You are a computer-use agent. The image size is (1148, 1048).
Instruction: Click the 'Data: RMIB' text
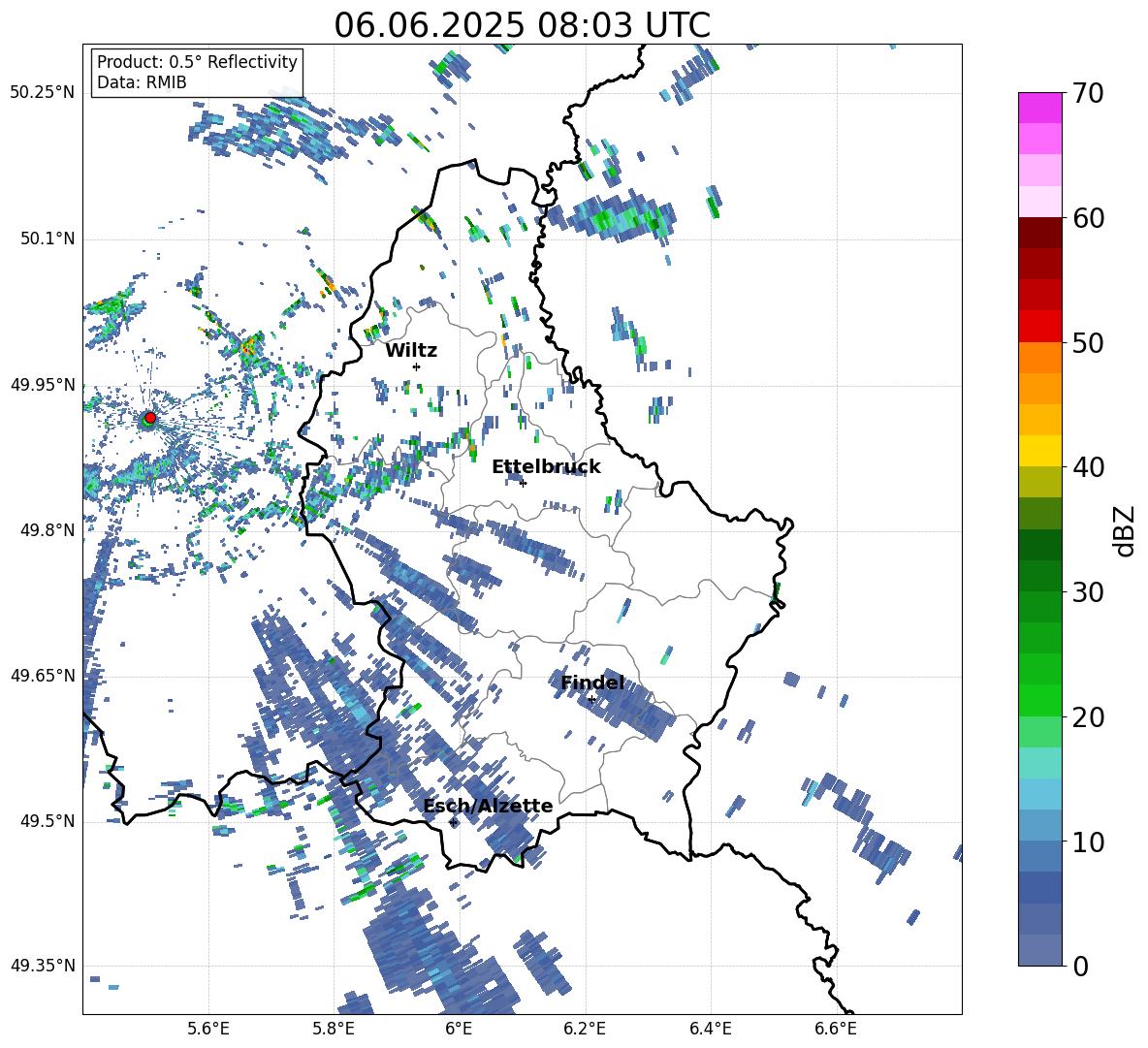click(x=142, y=82)
